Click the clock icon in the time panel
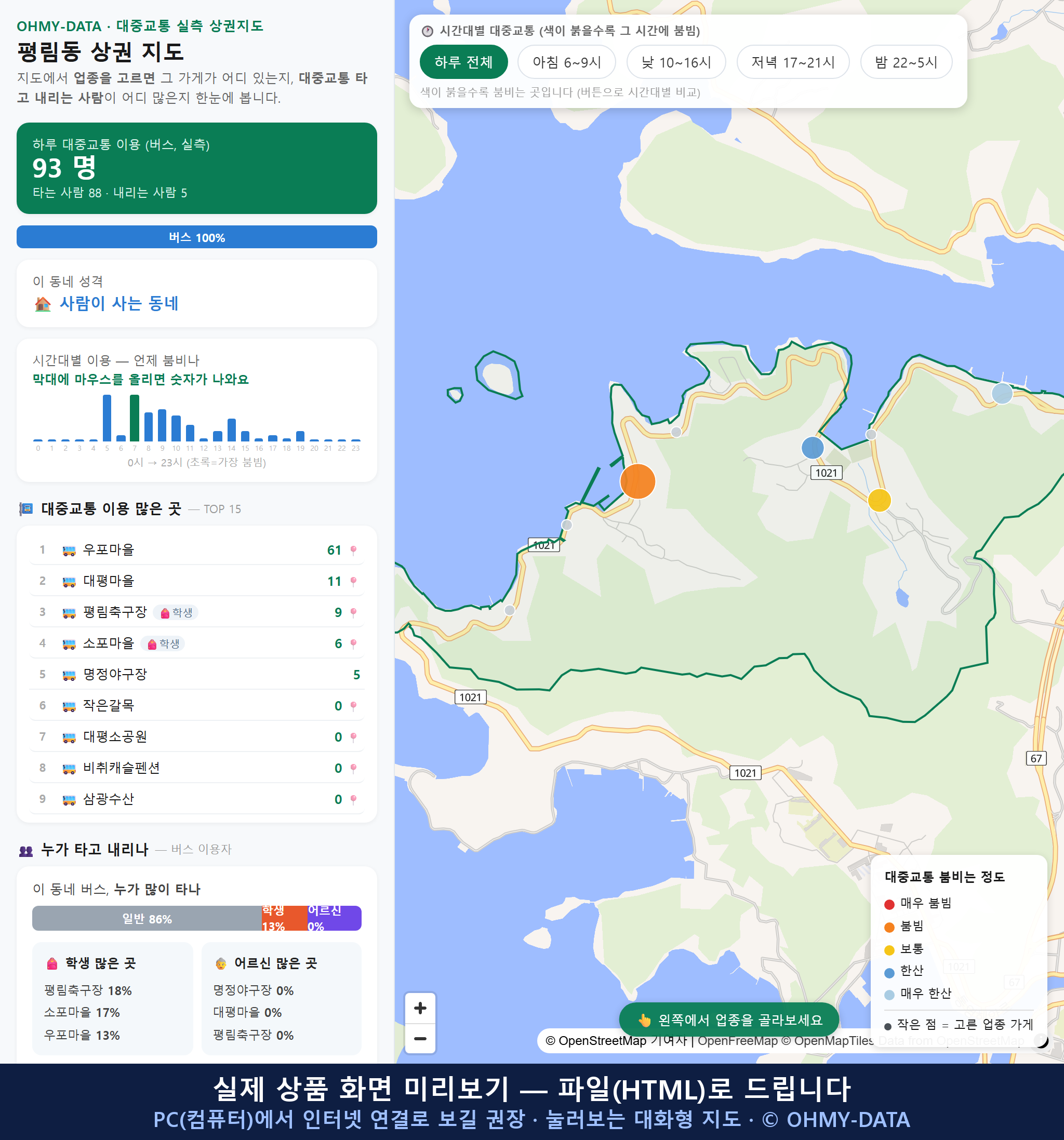Screen dimensions: 1064x1140 [x=428, y=31]
